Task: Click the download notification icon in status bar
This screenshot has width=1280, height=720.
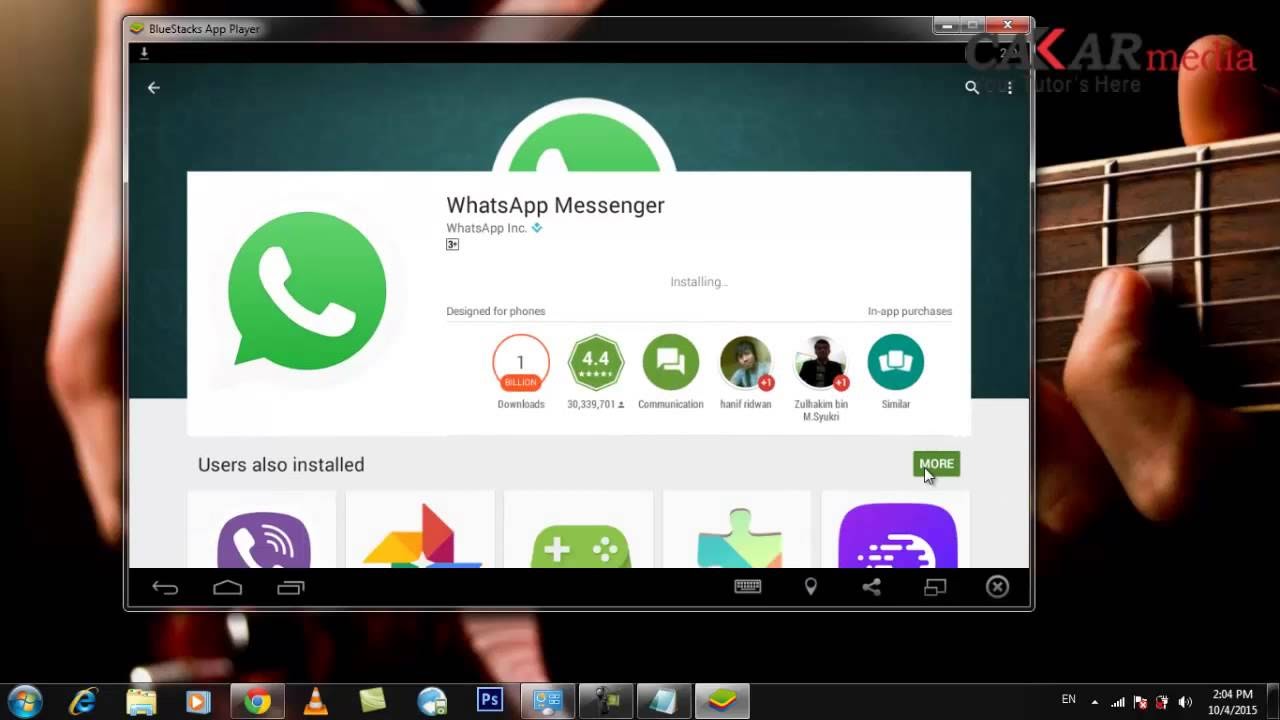Action: tap(144, 52)
